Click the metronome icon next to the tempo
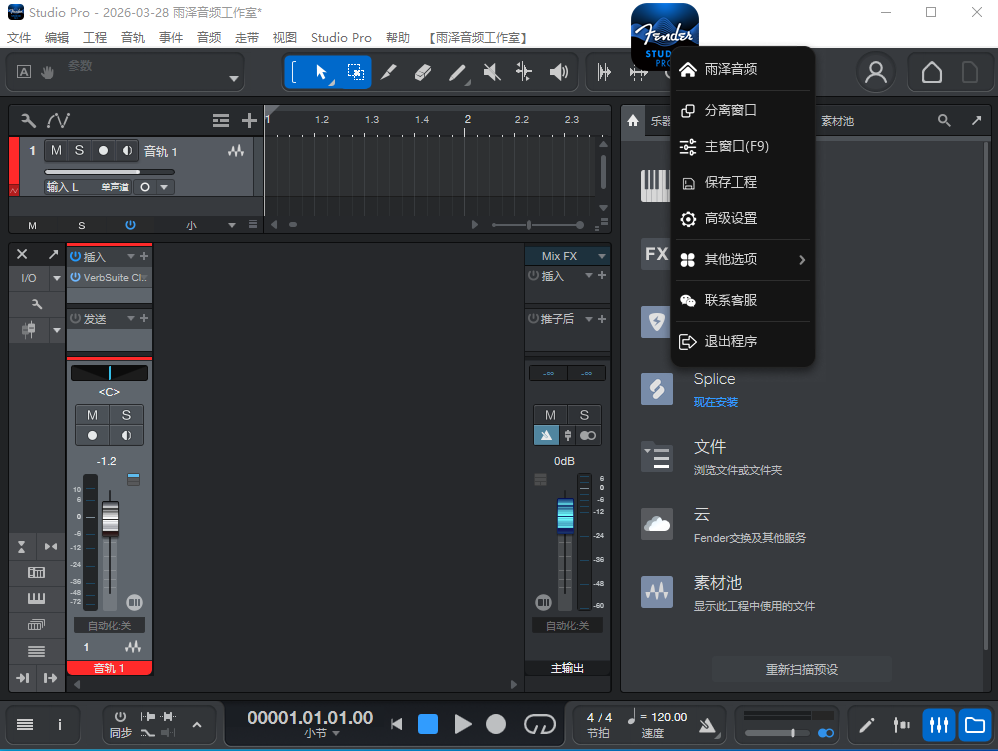 [x=706, y=725]
